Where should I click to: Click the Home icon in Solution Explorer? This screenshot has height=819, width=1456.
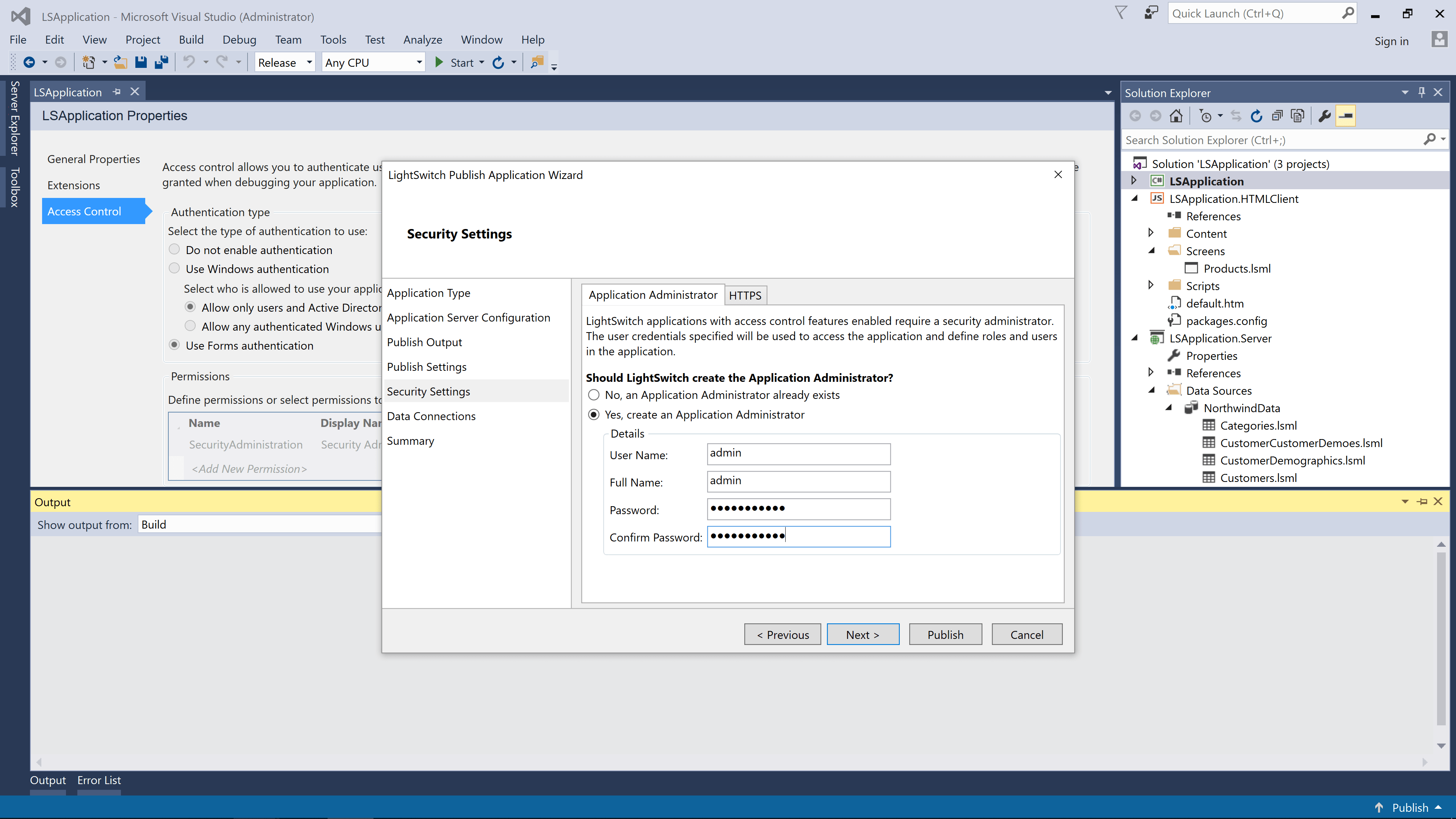coord(1176,116)
